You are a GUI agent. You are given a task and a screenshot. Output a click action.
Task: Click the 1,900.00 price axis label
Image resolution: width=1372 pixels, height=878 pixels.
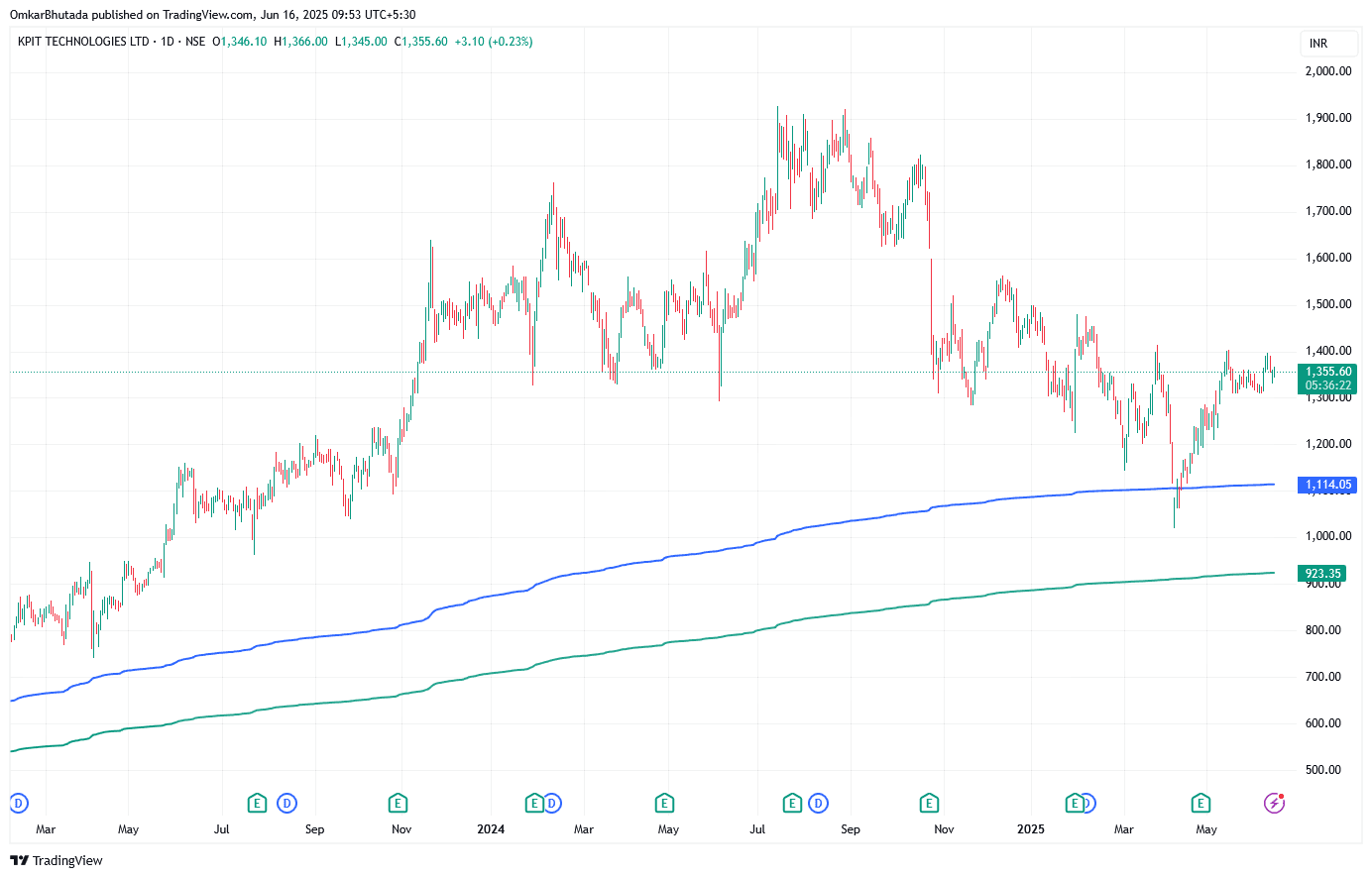[1328, 118]
